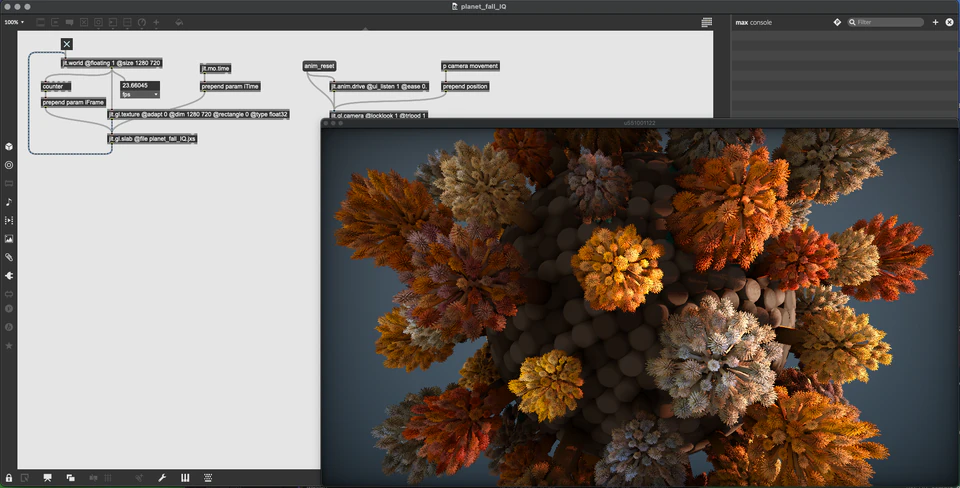
Task: Click the patcher windows overlap icon
Action: tap(70, 478)
